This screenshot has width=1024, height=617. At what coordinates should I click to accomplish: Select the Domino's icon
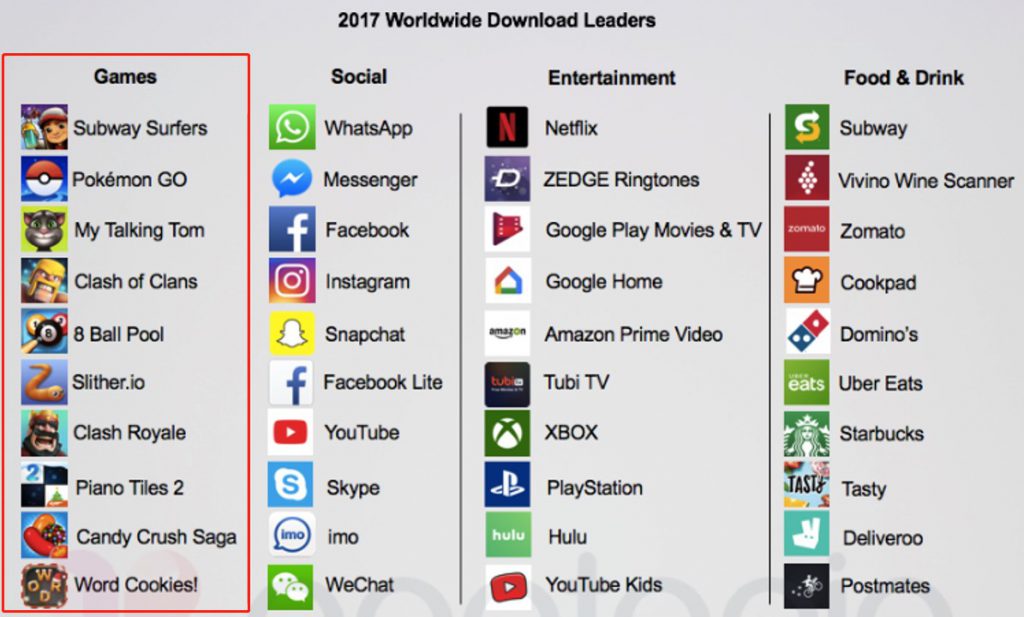[807, 331]
